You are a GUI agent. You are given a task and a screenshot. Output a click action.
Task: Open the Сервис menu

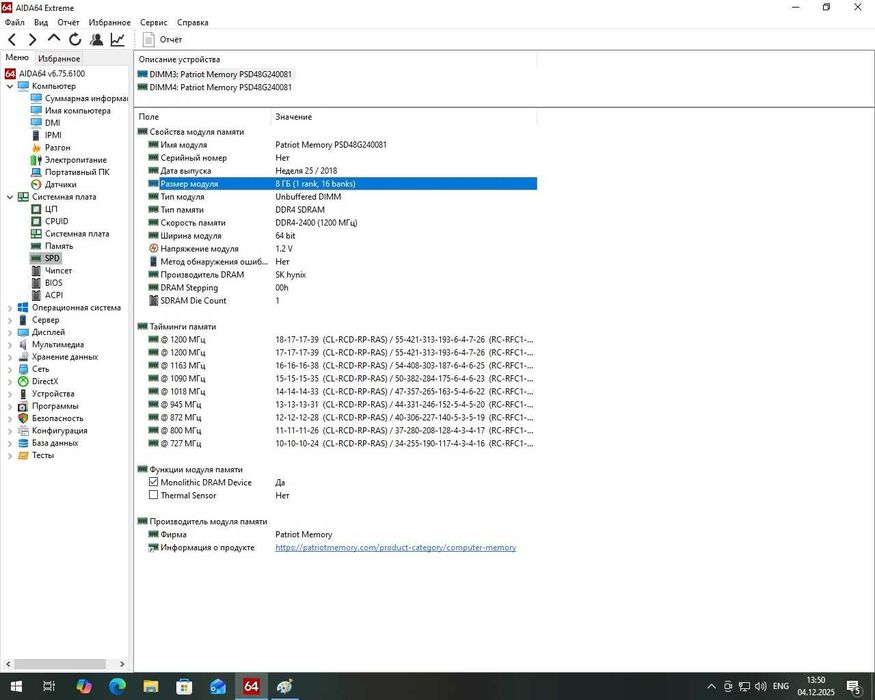pyautogui.click(x=153, y=22)
